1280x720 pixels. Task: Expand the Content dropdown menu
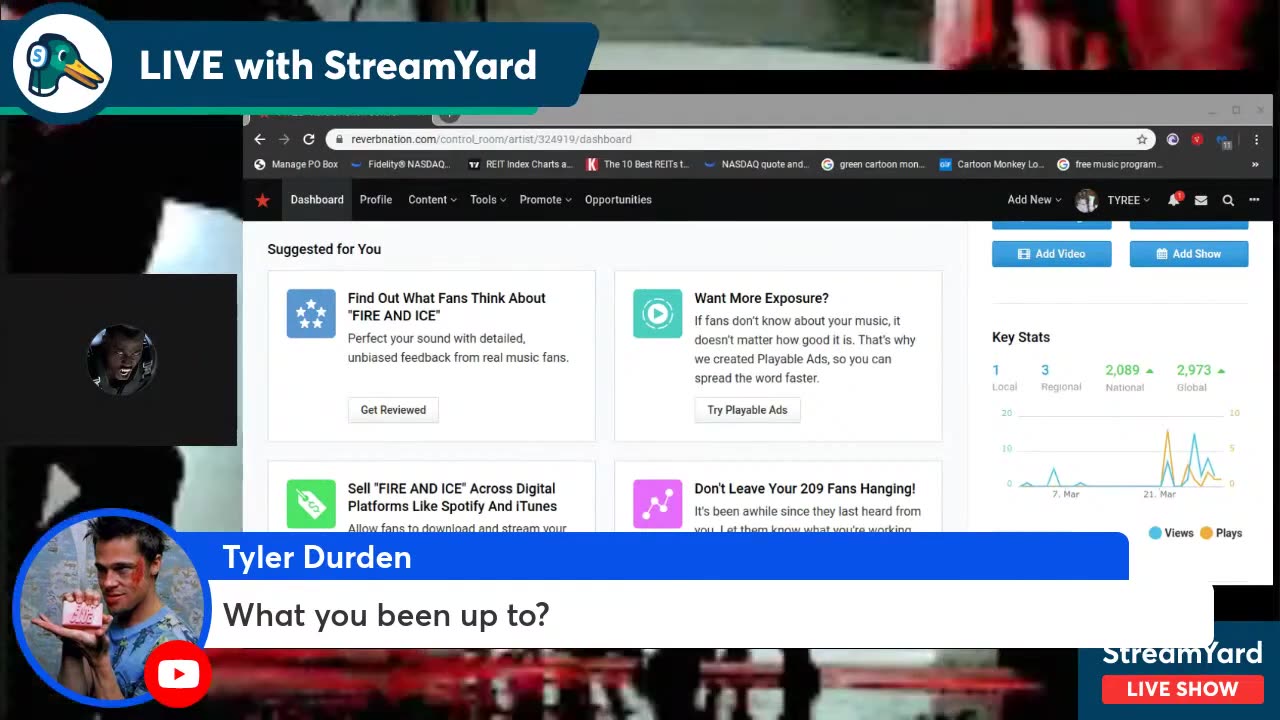[432, 200]
